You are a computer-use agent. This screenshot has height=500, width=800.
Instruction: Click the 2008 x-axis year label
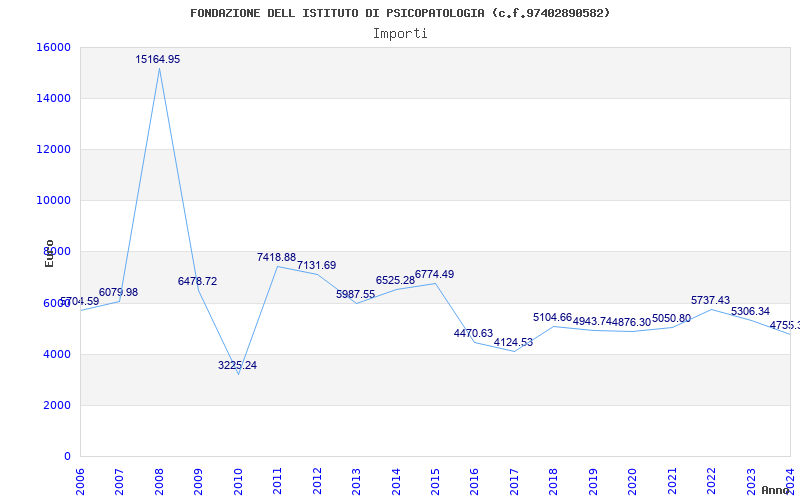pyautogui.click(x=160, y=481)
